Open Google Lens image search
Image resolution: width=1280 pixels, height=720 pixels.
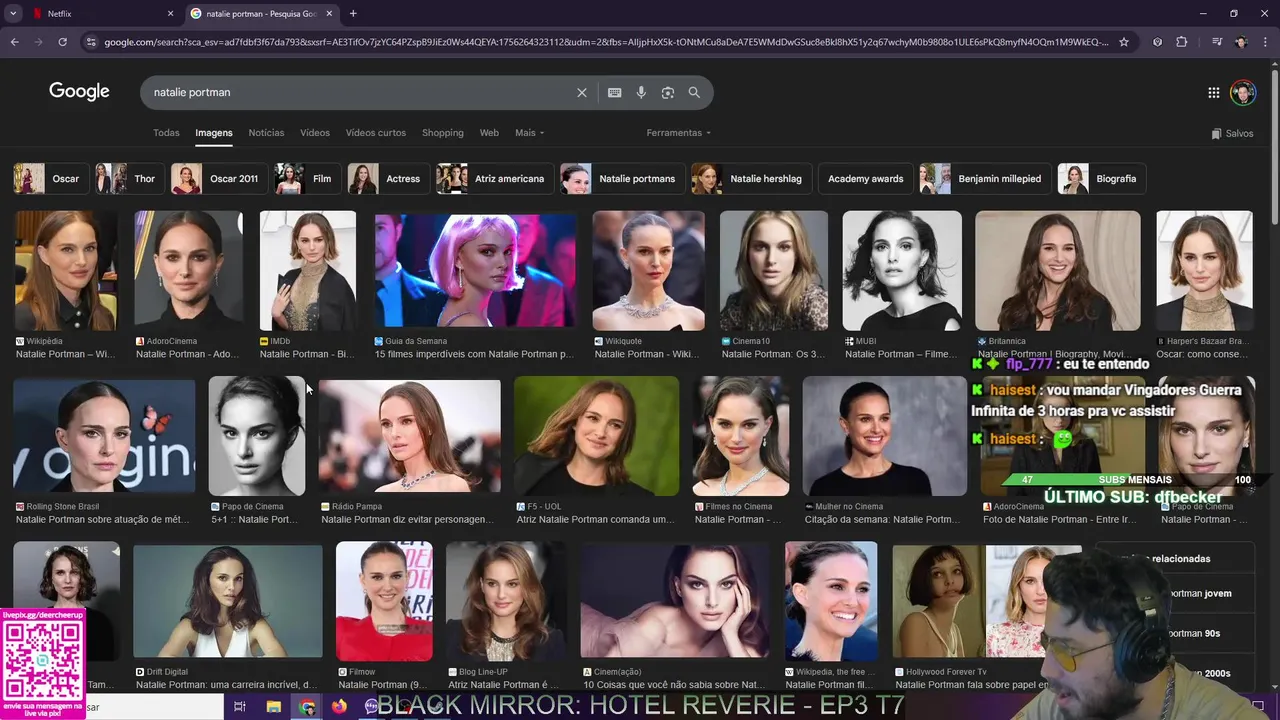click(668, 92)
